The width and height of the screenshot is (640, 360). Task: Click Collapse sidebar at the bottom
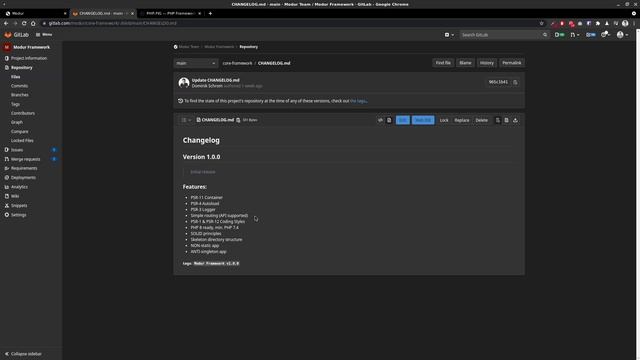(23, 354)
